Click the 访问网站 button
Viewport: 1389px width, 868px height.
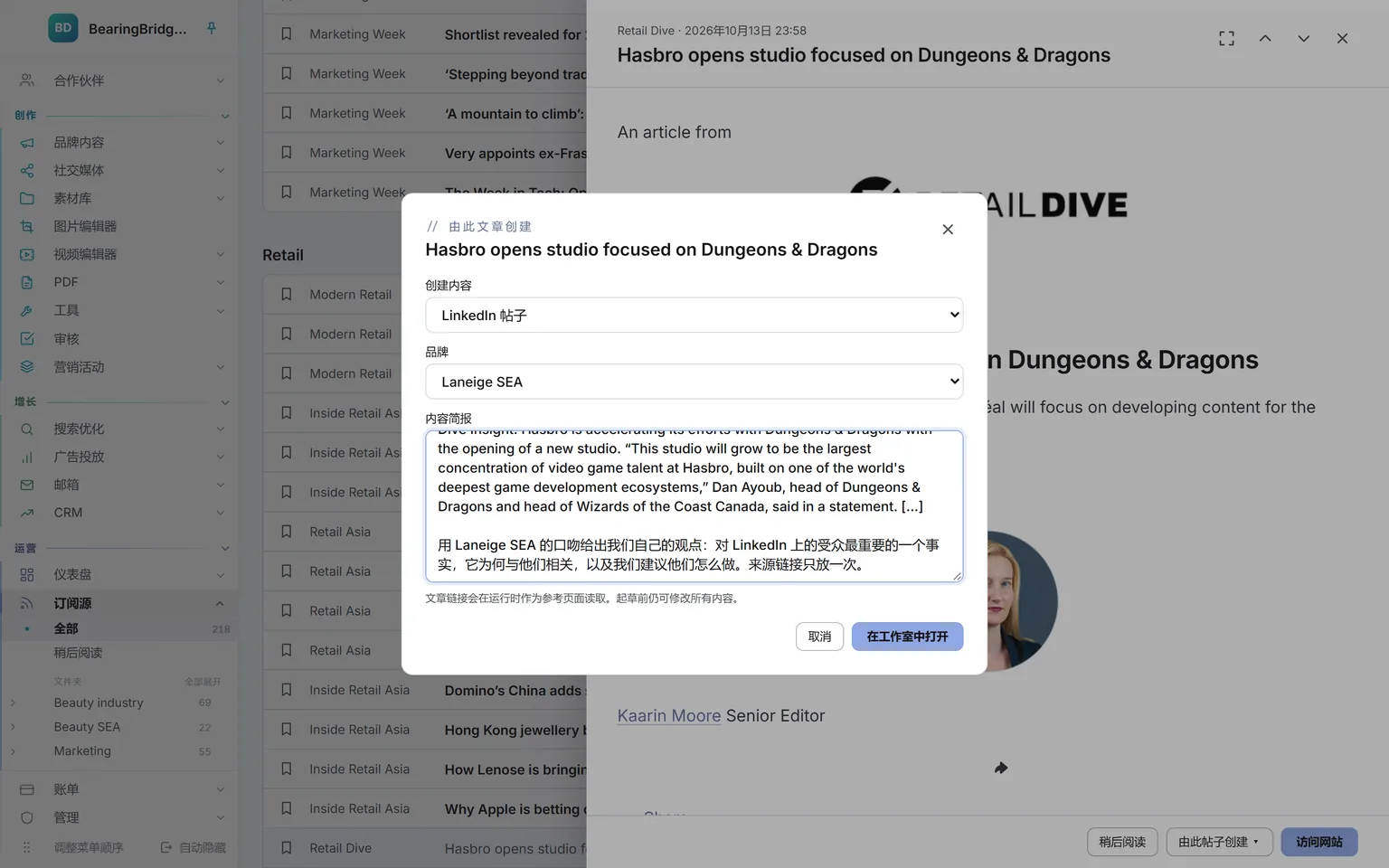[1318, 842]
